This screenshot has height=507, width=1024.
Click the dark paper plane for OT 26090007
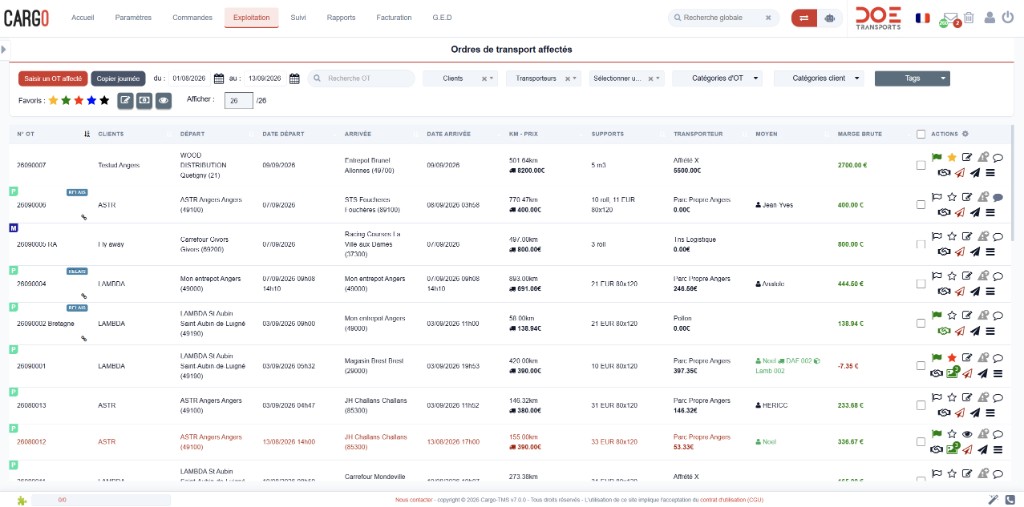pos(975,172)
